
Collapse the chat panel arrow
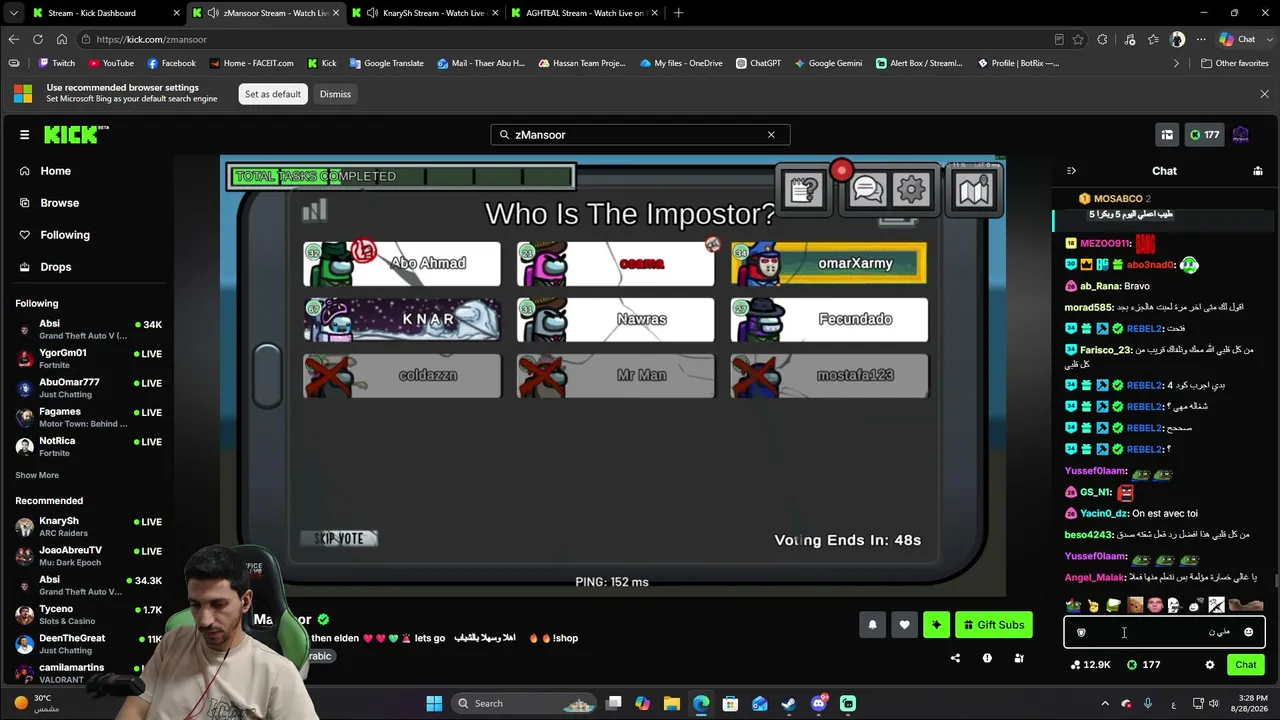[1071, 171]
